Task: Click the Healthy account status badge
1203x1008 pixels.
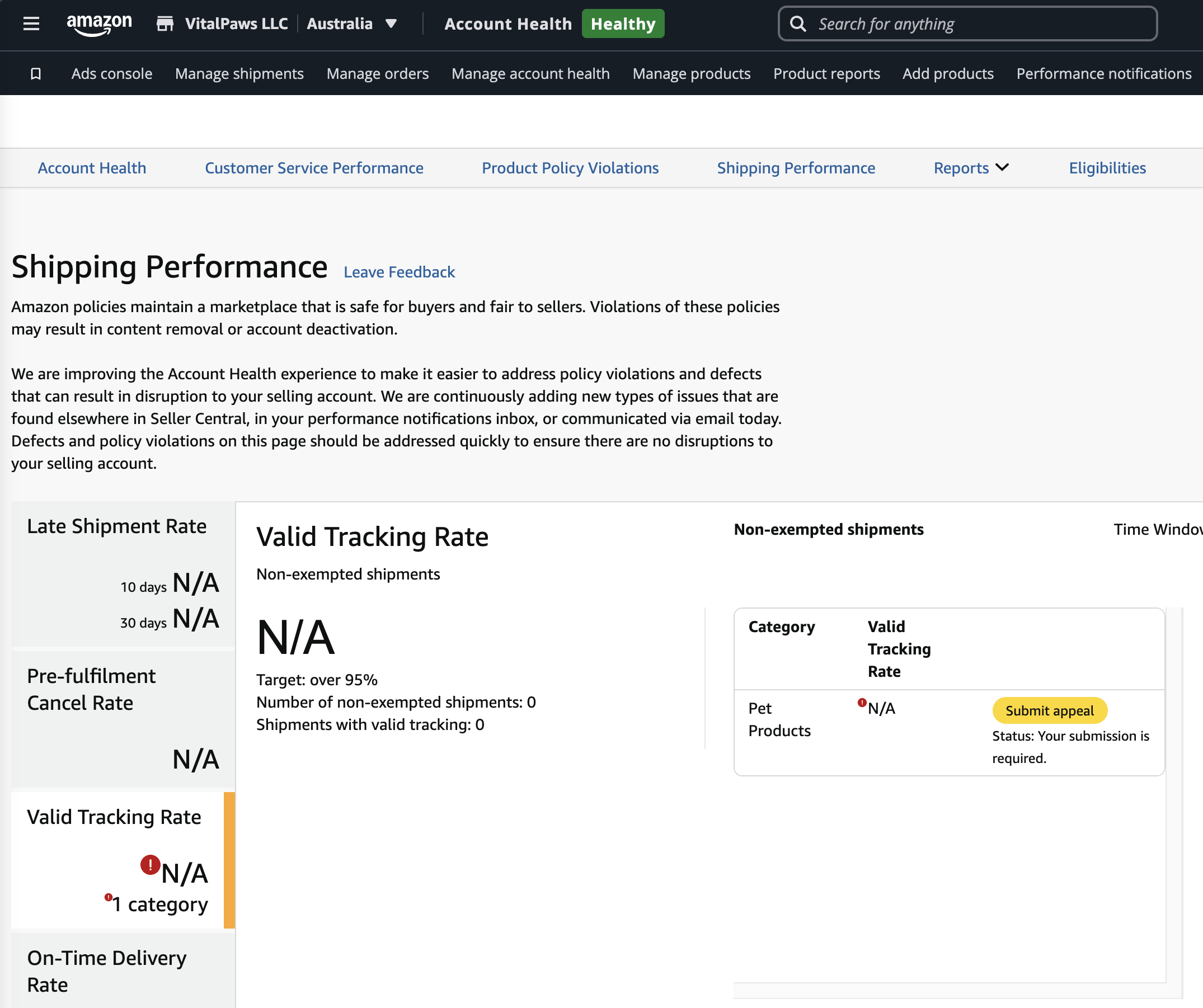Action: tap(623, 24)
